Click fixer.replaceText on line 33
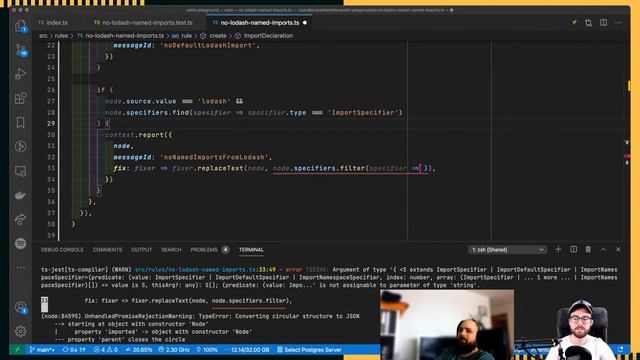Screen dimensions: 640x360 tap(208, 168)
